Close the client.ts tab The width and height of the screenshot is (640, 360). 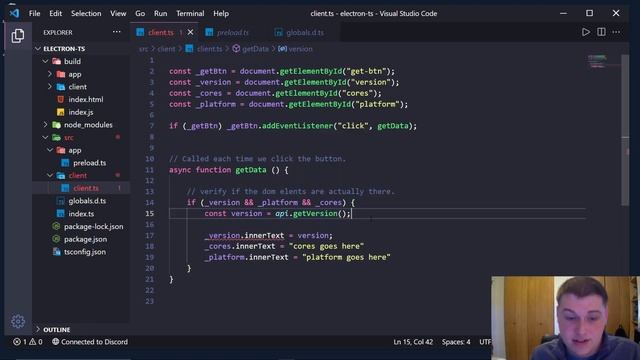click(x=190, y=32)
